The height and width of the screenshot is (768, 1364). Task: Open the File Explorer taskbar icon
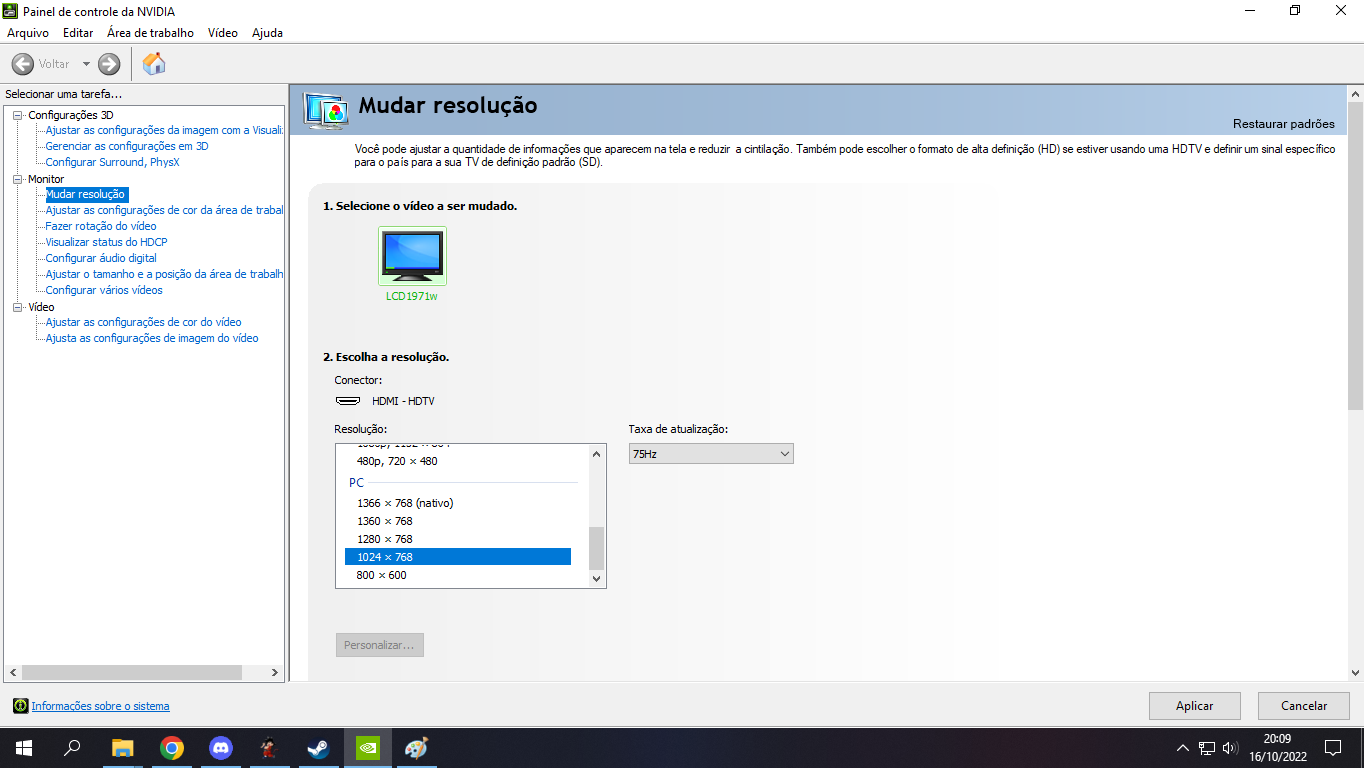123,747
